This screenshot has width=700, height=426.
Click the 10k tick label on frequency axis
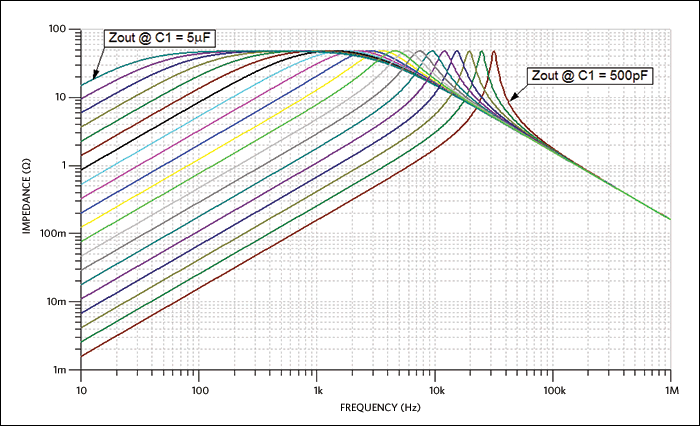click(434, 386)
